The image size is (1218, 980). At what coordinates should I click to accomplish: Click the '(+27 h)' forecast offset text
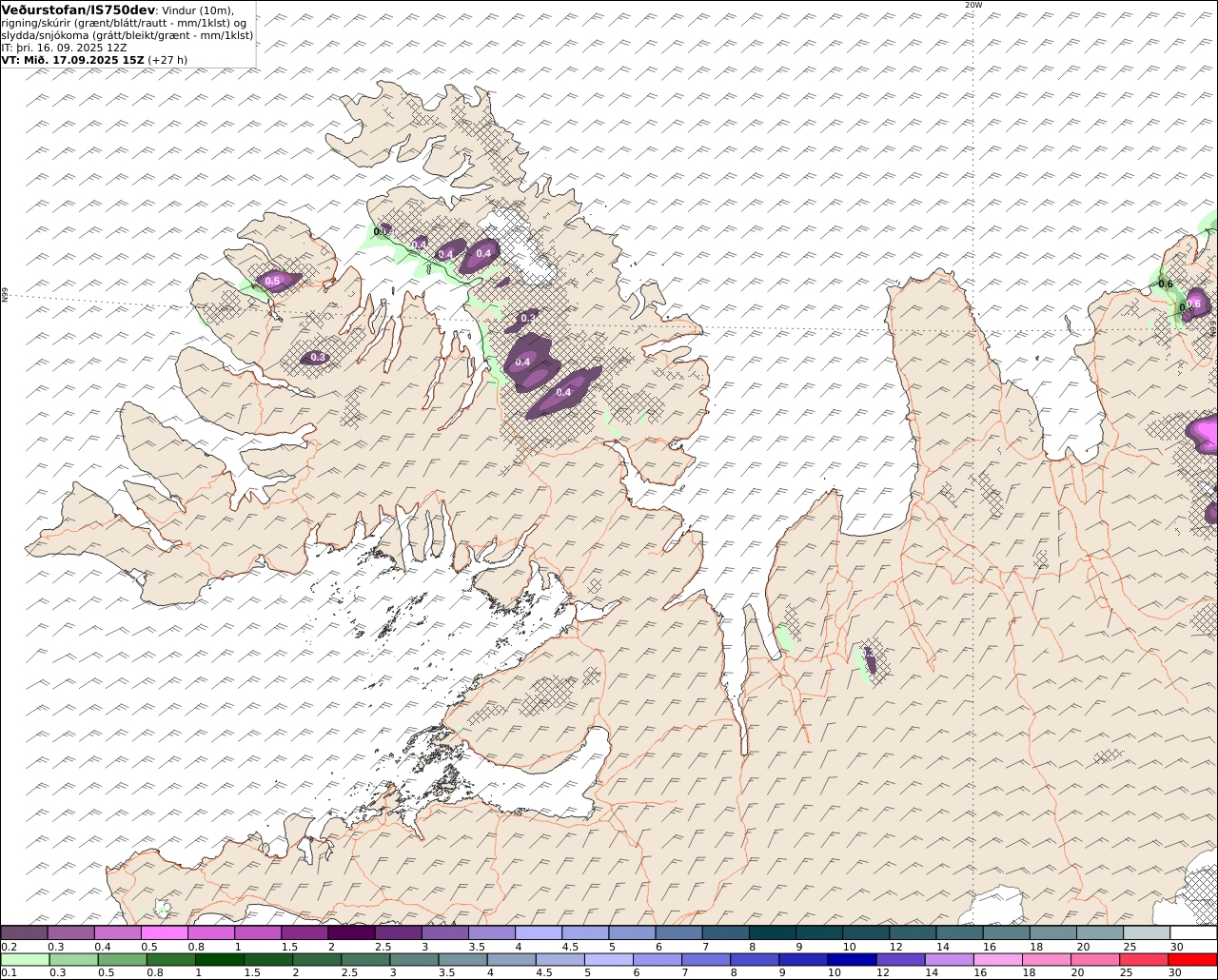pyautogui.click(x=167, y=59)
